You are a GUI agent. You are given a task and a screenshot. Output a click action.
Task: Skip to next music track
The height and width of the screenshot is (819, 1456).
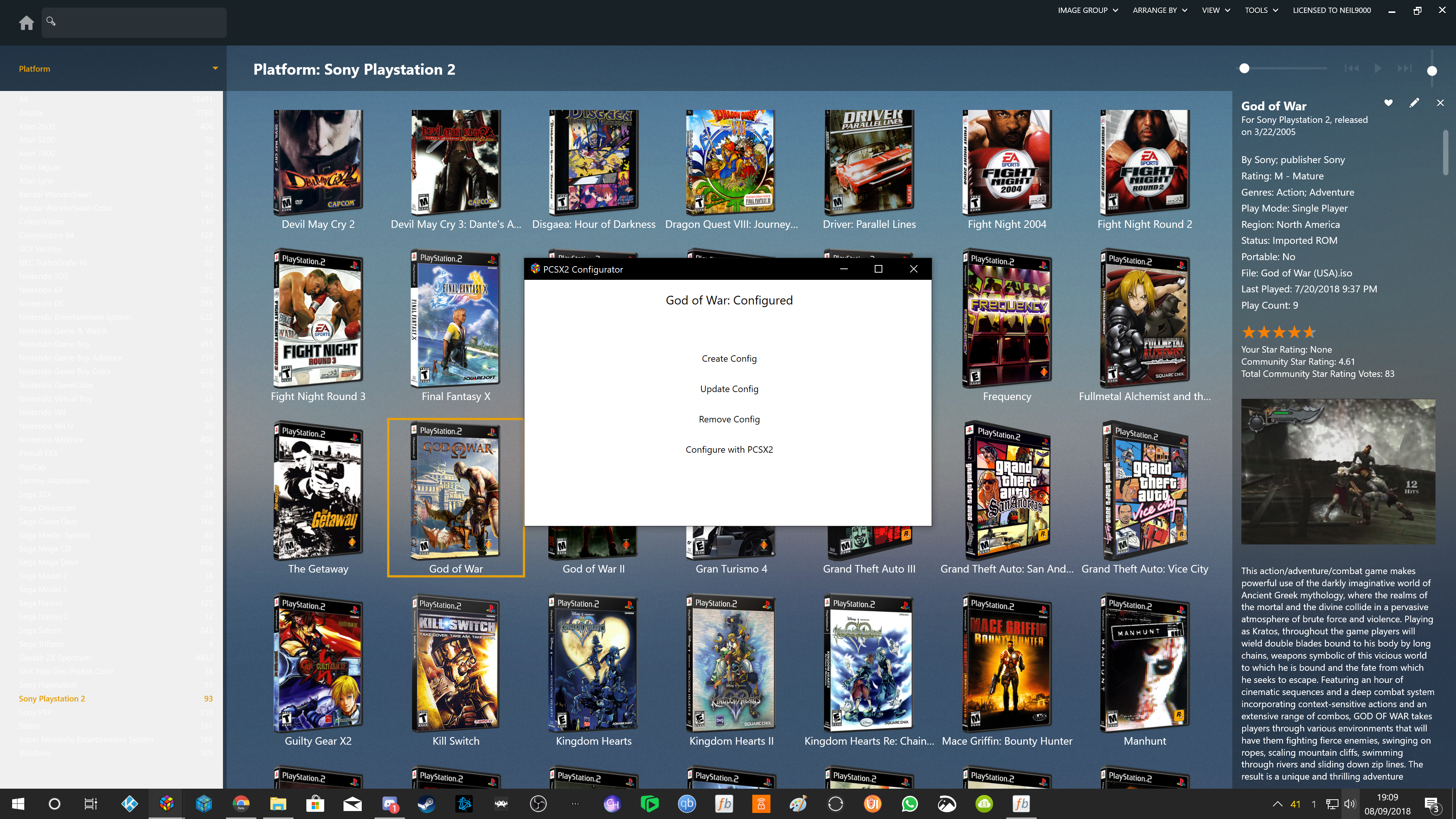point(1404,68)
